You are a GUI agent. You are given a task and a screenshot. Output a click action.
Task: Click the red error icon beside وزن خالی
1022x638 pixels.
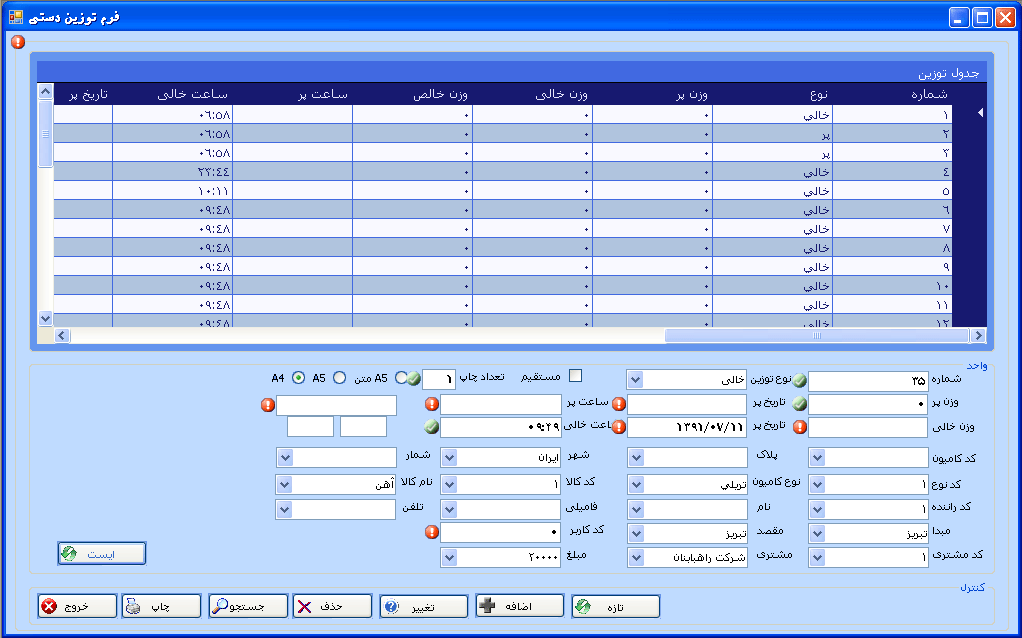coord(800,427)
